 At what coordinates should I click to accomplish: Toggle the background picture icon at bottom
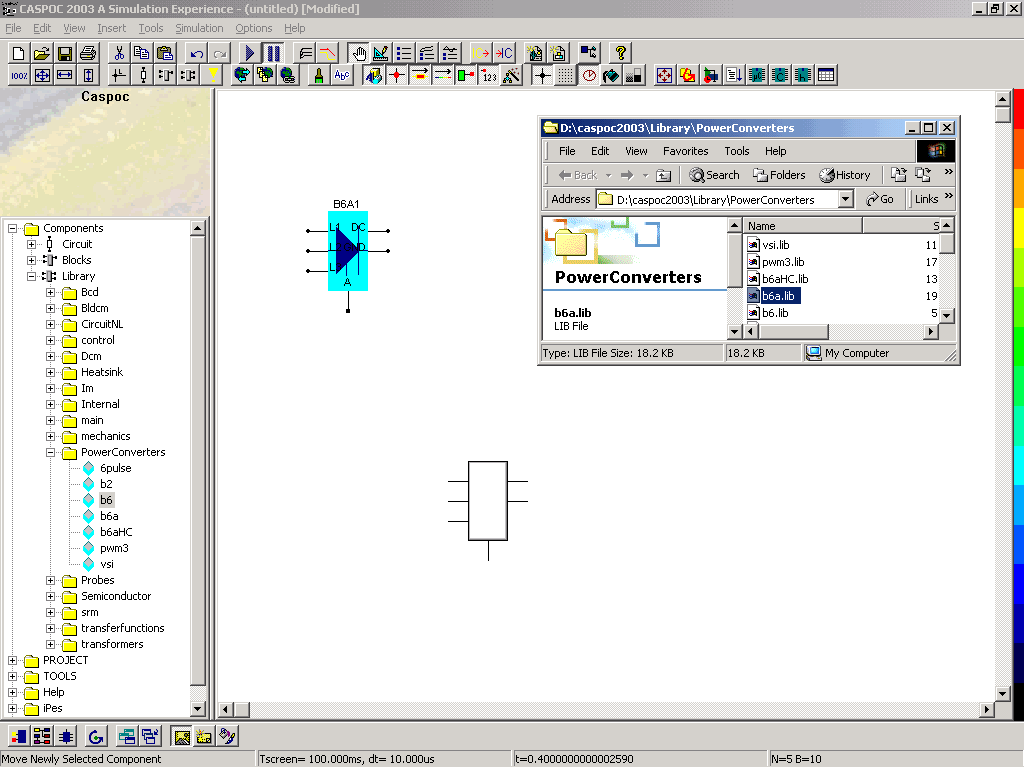[182, 737]
